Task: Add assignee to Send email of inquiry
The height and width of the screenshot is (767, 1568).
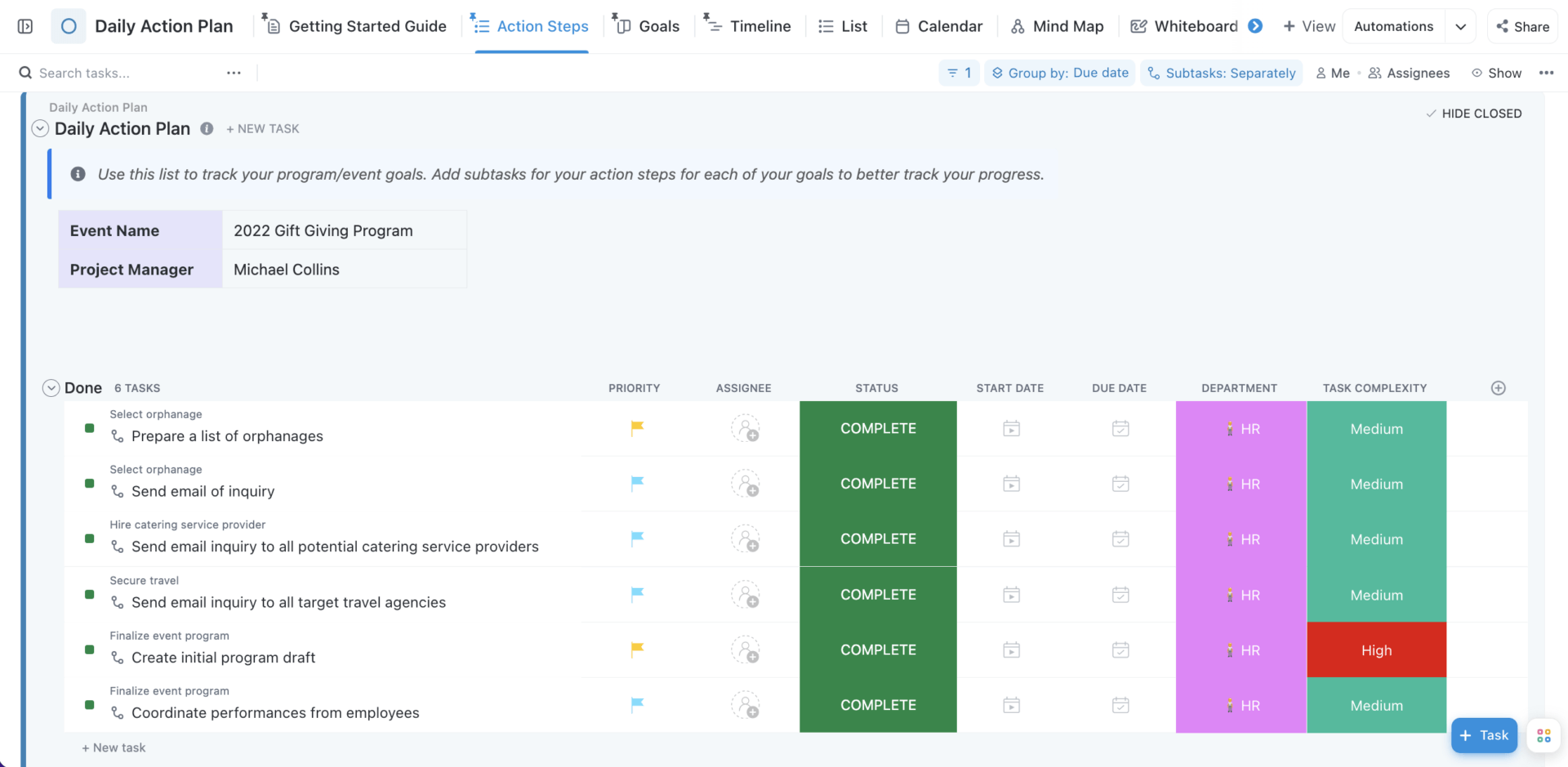Action: 745,484
